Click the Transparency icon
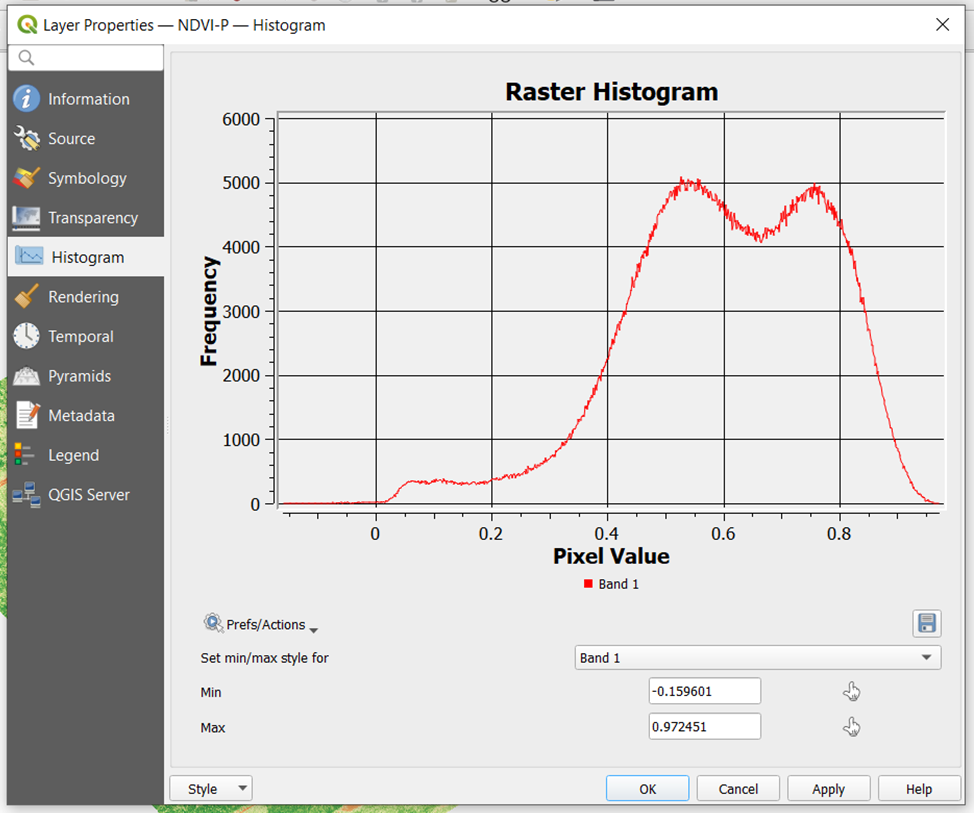 [26, 218]
